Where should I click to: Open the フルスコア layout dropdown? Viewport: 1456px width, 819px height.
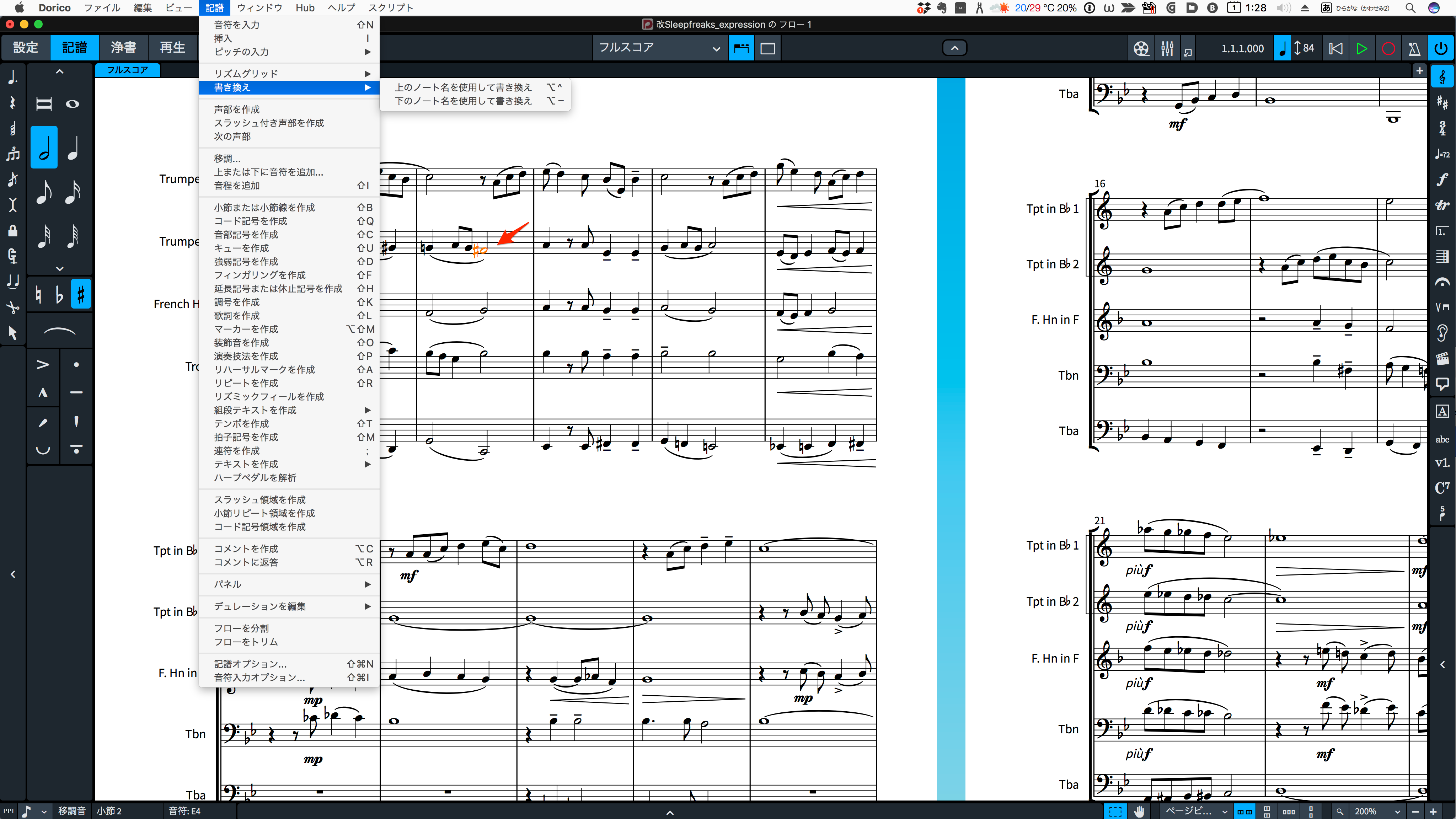coord(659,48)
